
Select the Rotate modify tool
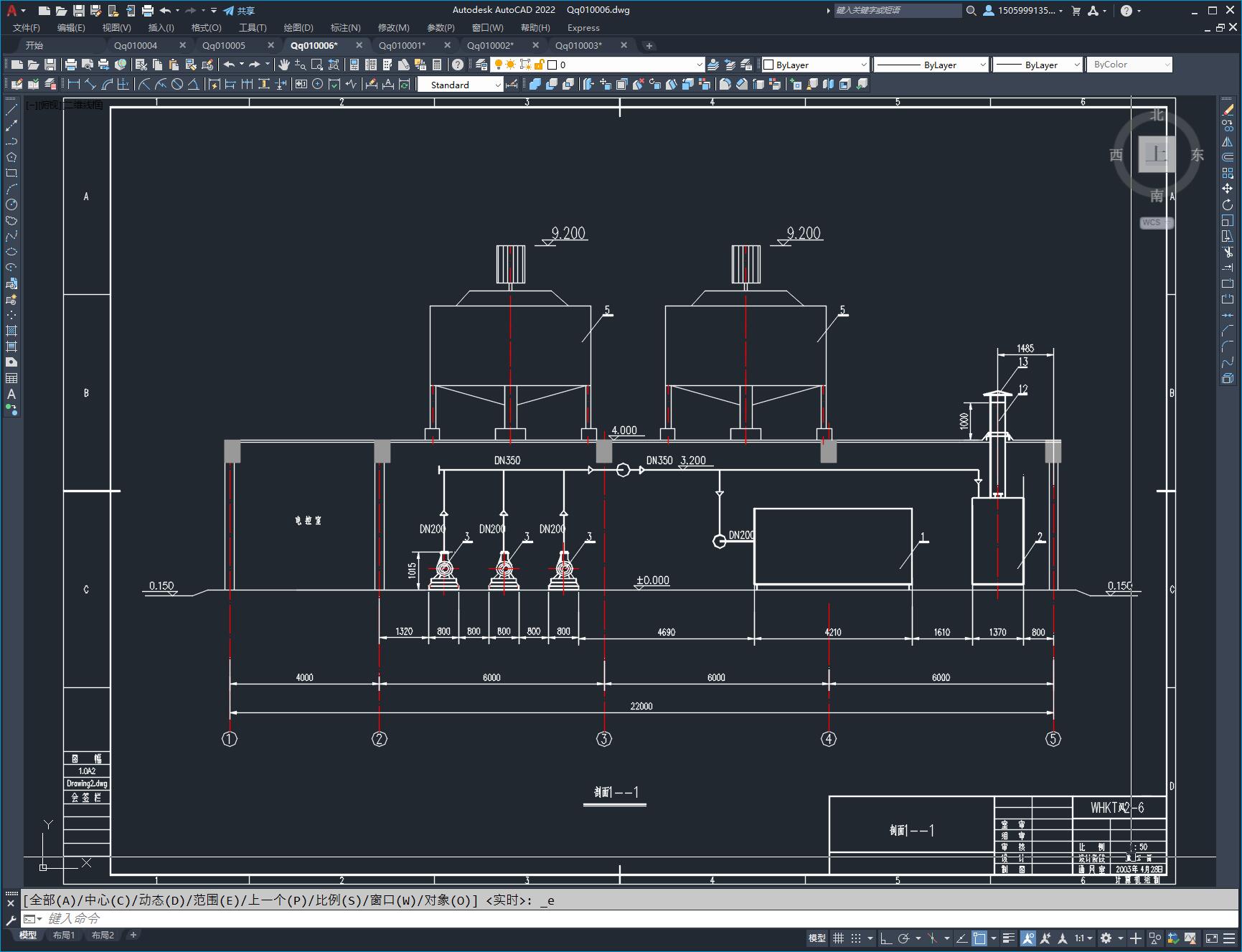1228,204
